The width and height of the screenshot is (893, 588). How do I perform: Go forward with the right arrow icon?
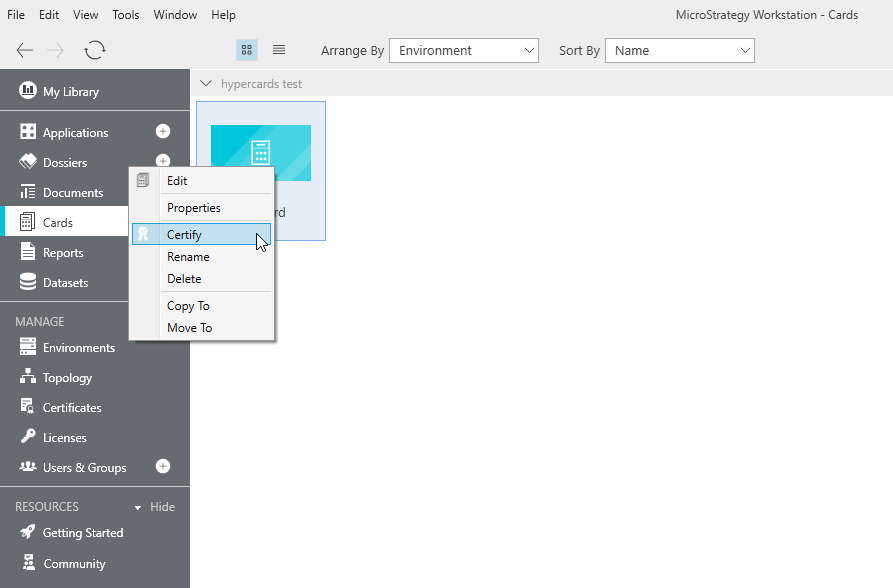pos(55,50)
